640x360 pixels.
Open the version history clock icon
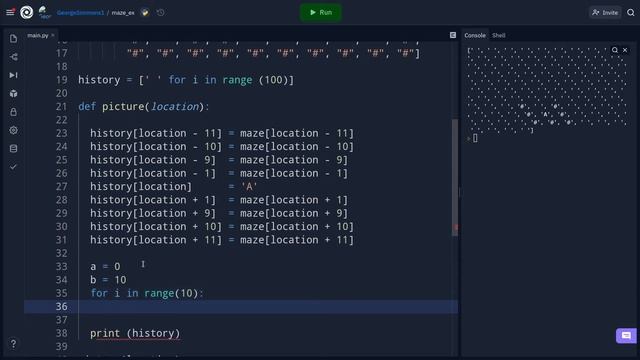[161, 13]
